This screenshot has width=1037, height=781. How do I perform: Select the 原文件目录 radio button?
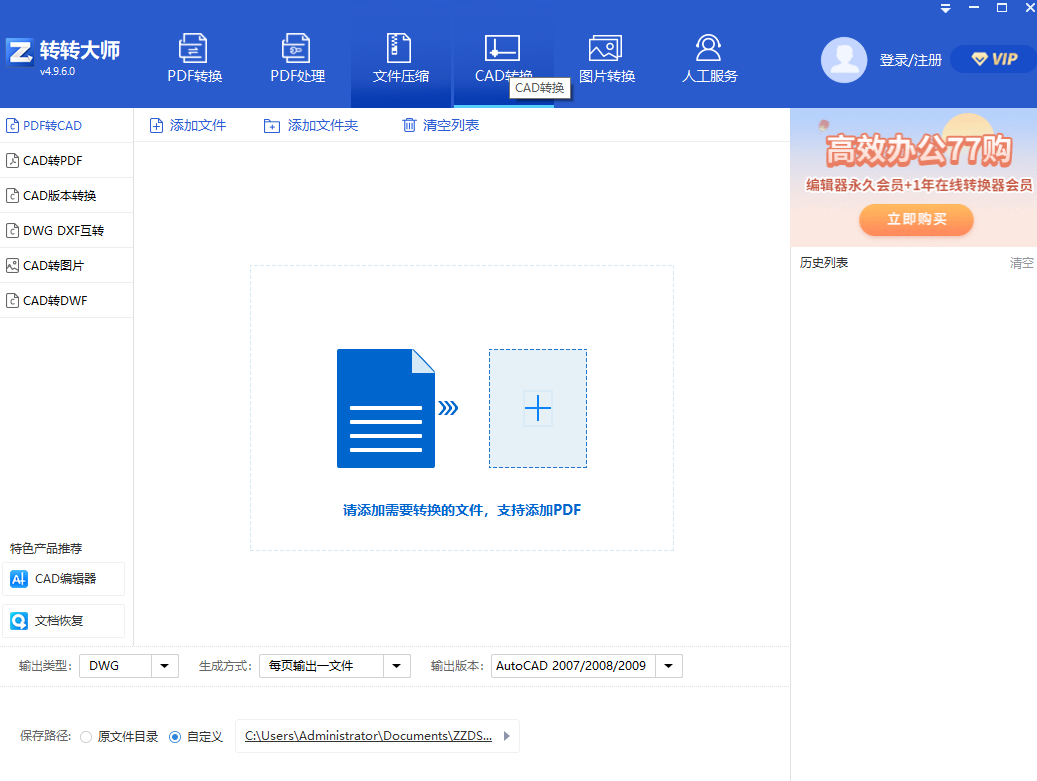point(86,737)
